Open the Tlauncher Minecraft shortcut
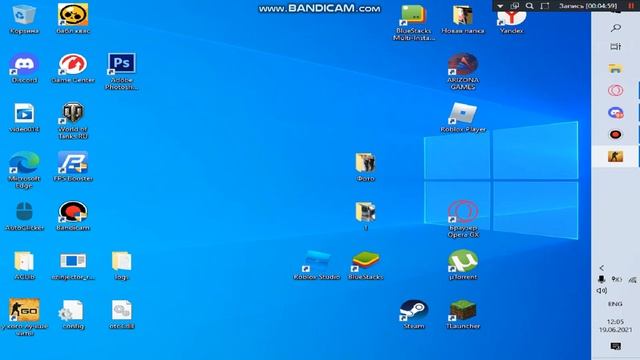The height and width of the screenshot is (360, 640). click(x=463, y=314)
